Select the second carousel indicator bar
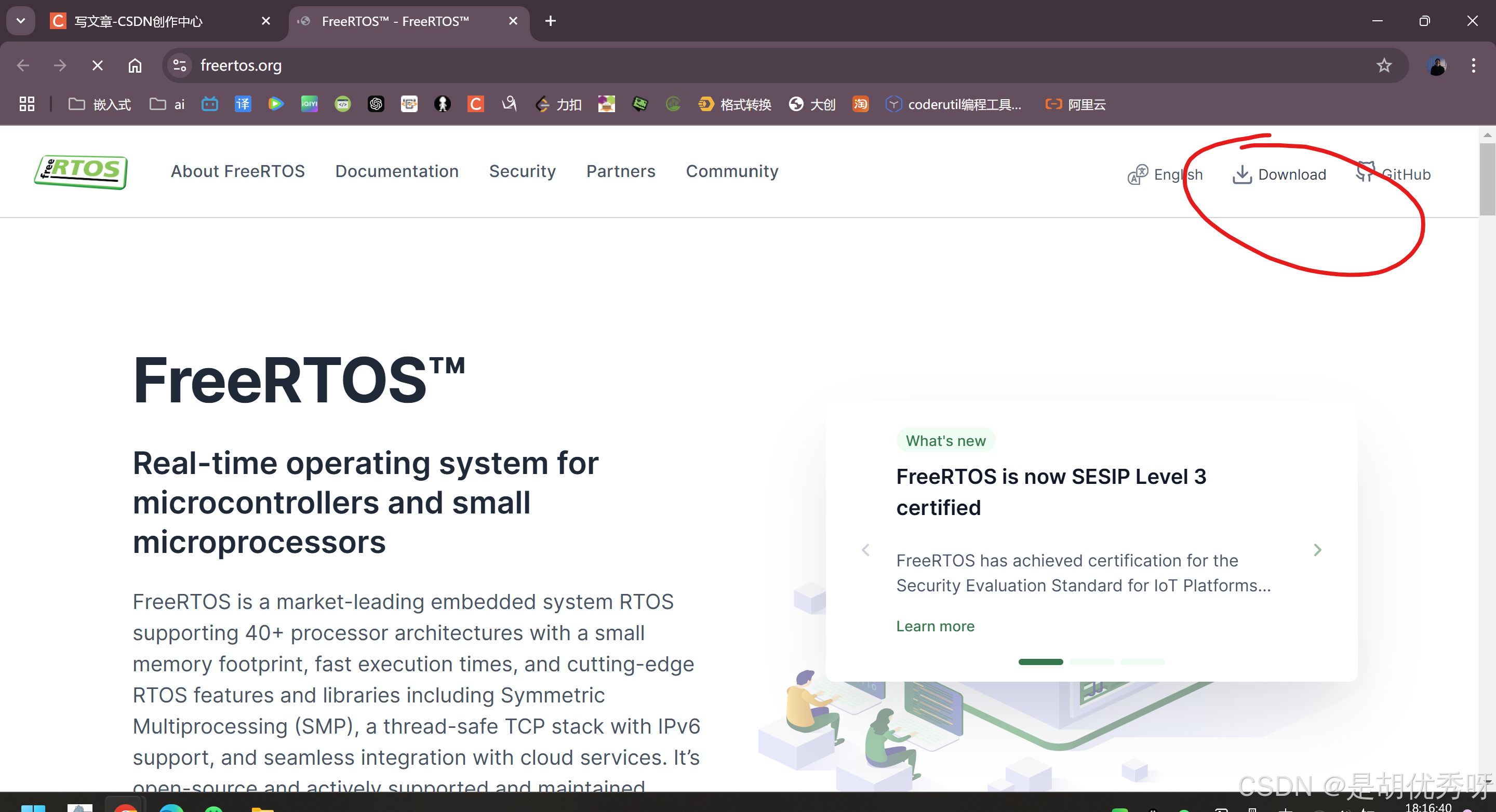This screenshot has width=1496, height=812. [x=1091, y=661]
